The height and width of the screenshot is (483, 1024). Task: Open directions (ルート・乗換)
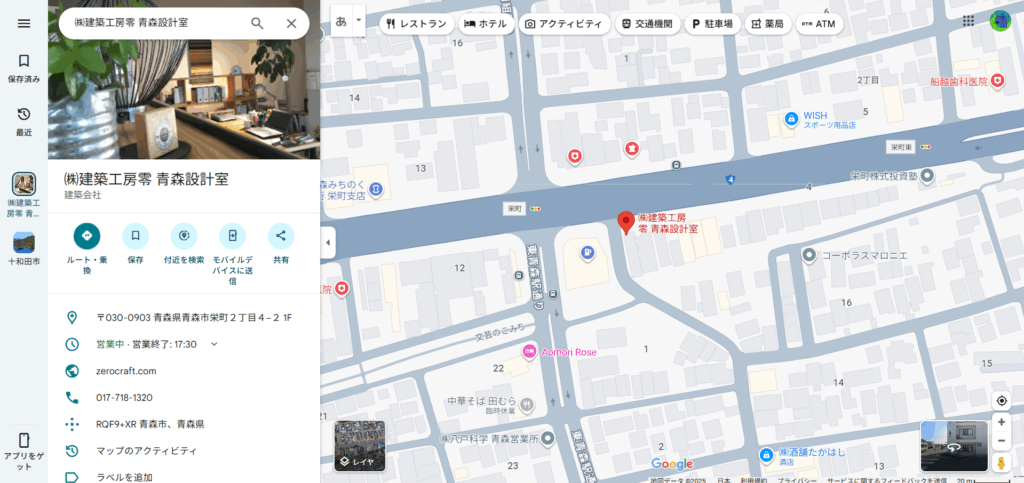click(x=87, y=249)
